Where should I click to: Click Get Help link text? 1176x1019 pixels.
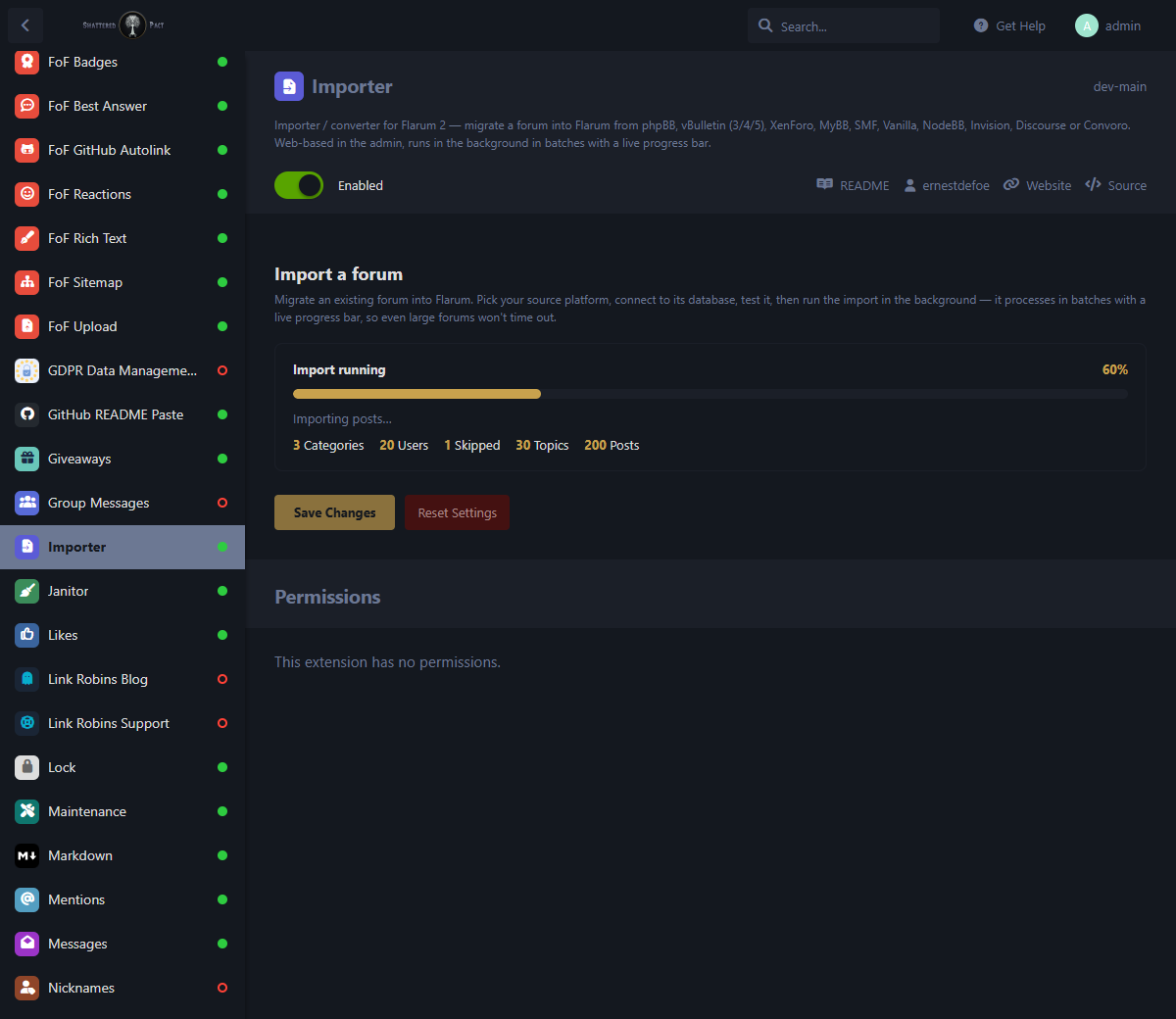point(1020,26)
